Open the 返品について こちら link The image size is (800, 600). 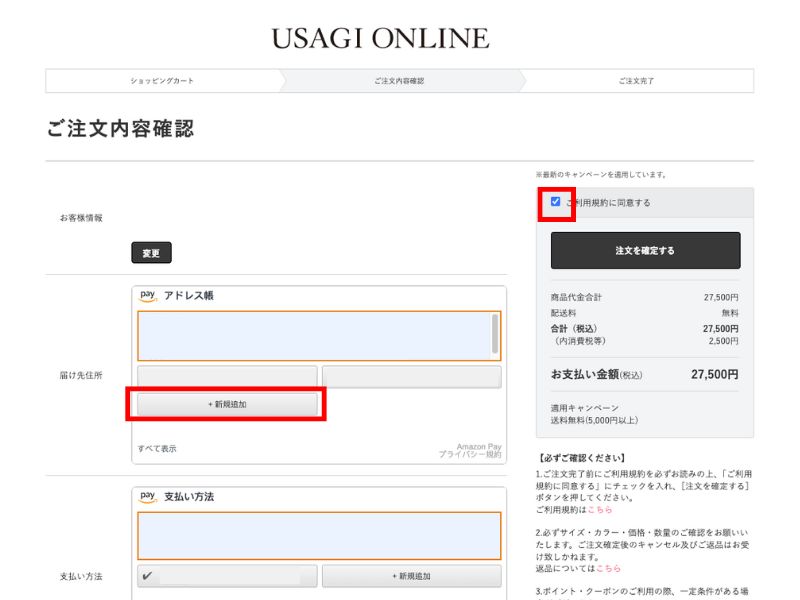click(609, 568)
